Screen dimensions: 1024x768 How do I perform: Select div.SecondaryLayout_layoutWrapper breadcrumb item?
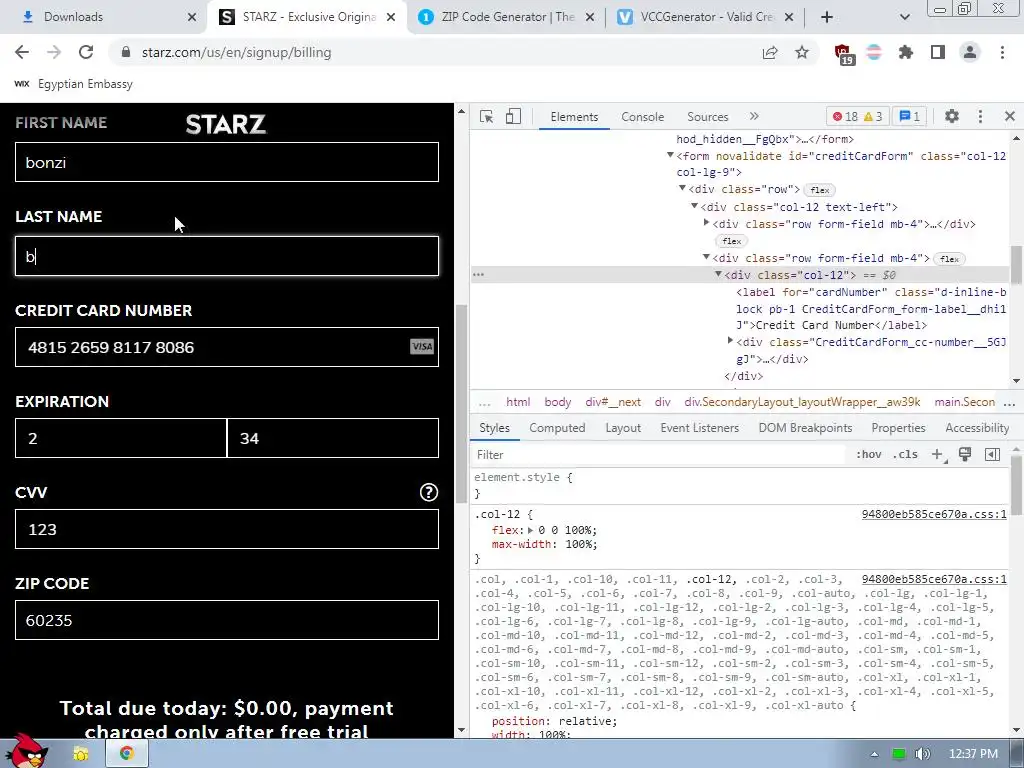click(802, 402)
